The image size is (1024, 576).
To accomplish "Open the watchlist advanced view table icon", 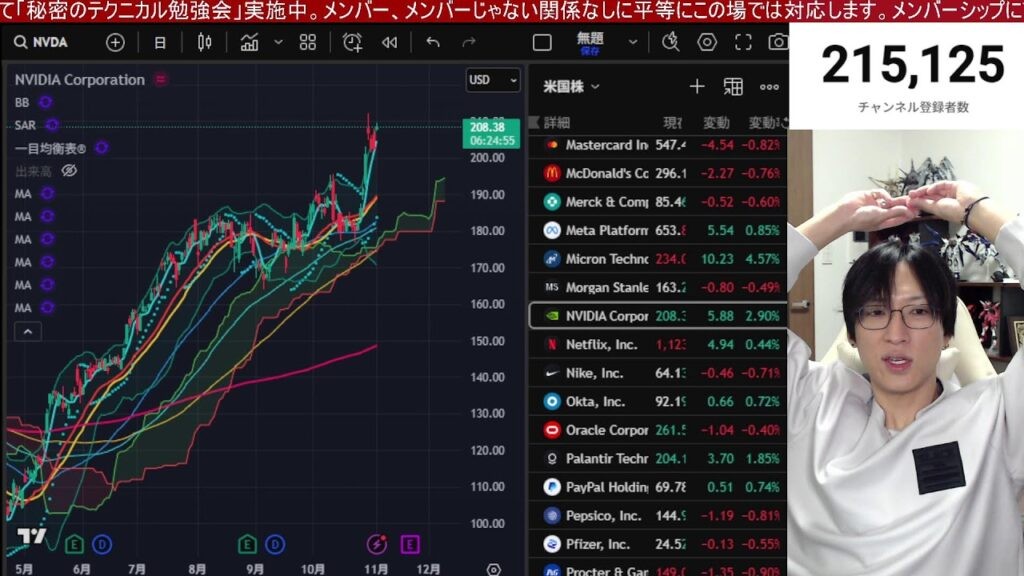I will (x=733, y=86).
